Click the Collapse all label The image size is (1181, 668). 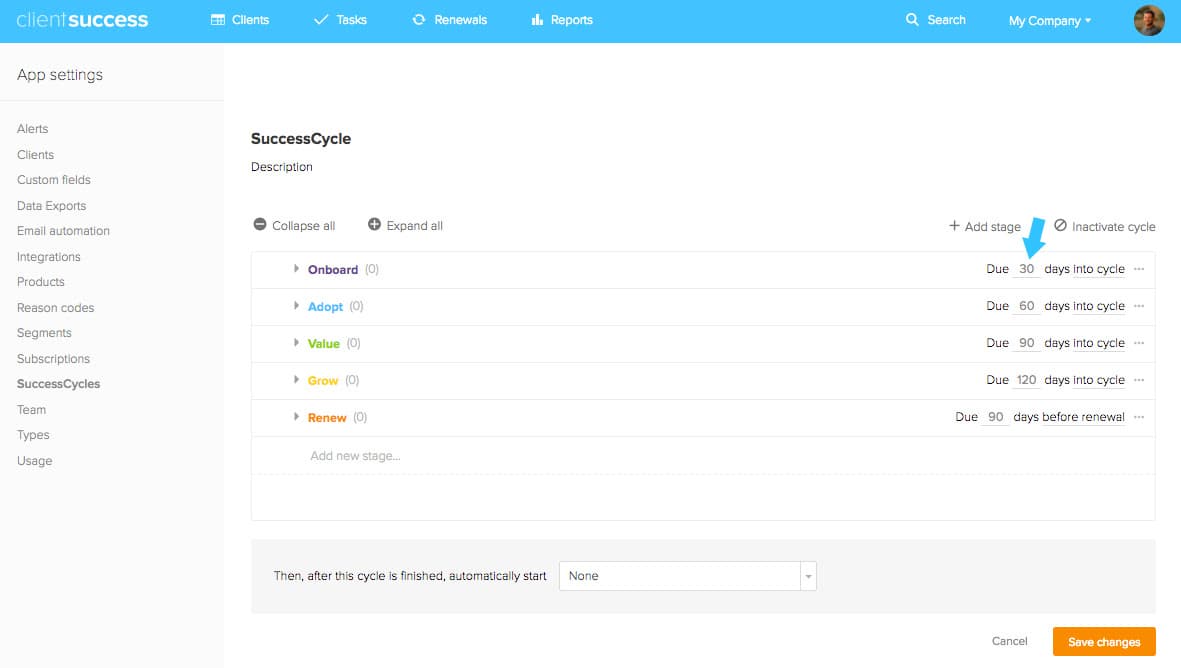coord(303,225)
